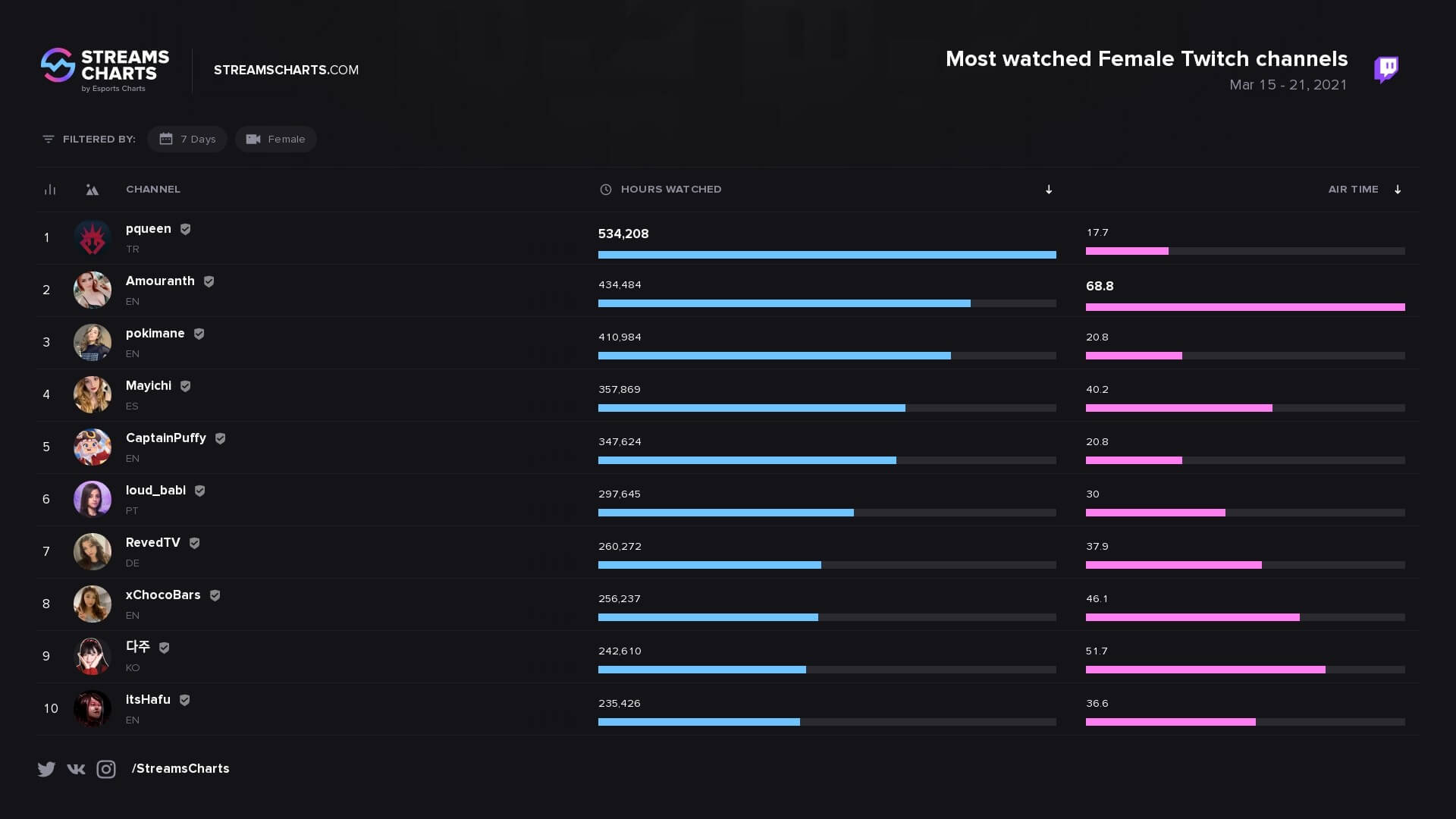The image size is (1456, 819).
Task: Open Mayichi's avatar
Action: coord(93,395)
